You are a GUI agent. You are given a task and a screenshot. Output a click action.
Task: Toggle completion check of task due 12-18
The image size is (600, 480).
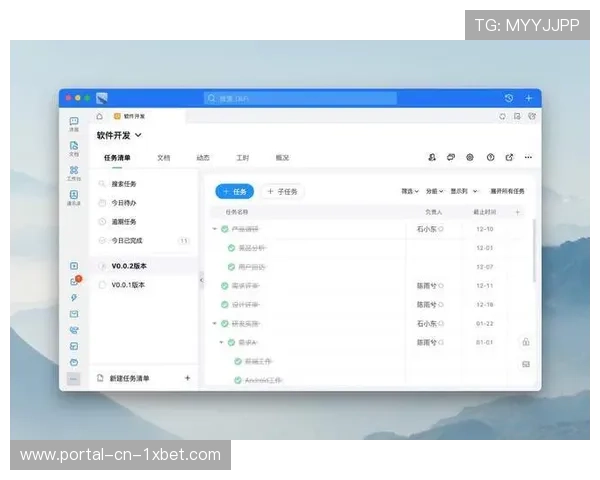point(225,305)
